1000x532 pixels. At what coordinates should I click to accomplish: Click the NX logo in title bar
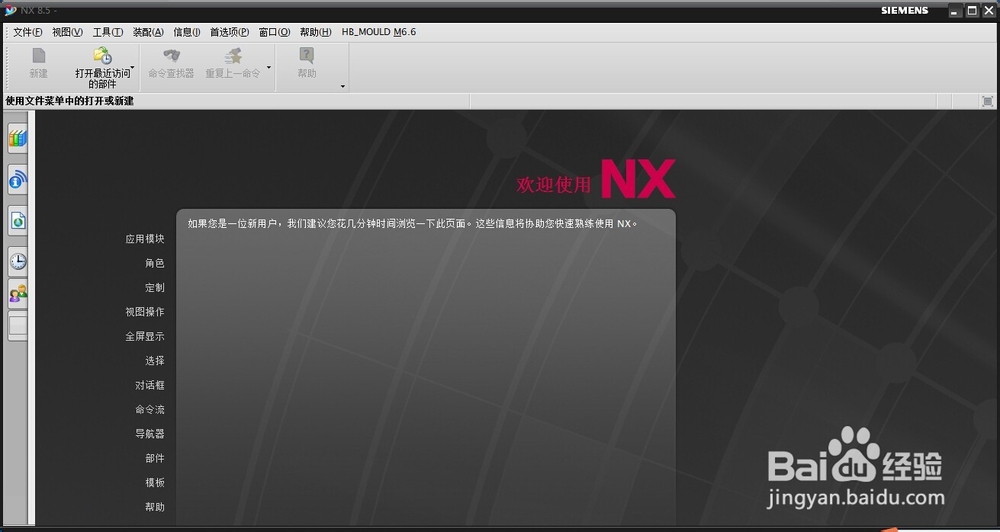pyautogui.click(x=10, y=10)
